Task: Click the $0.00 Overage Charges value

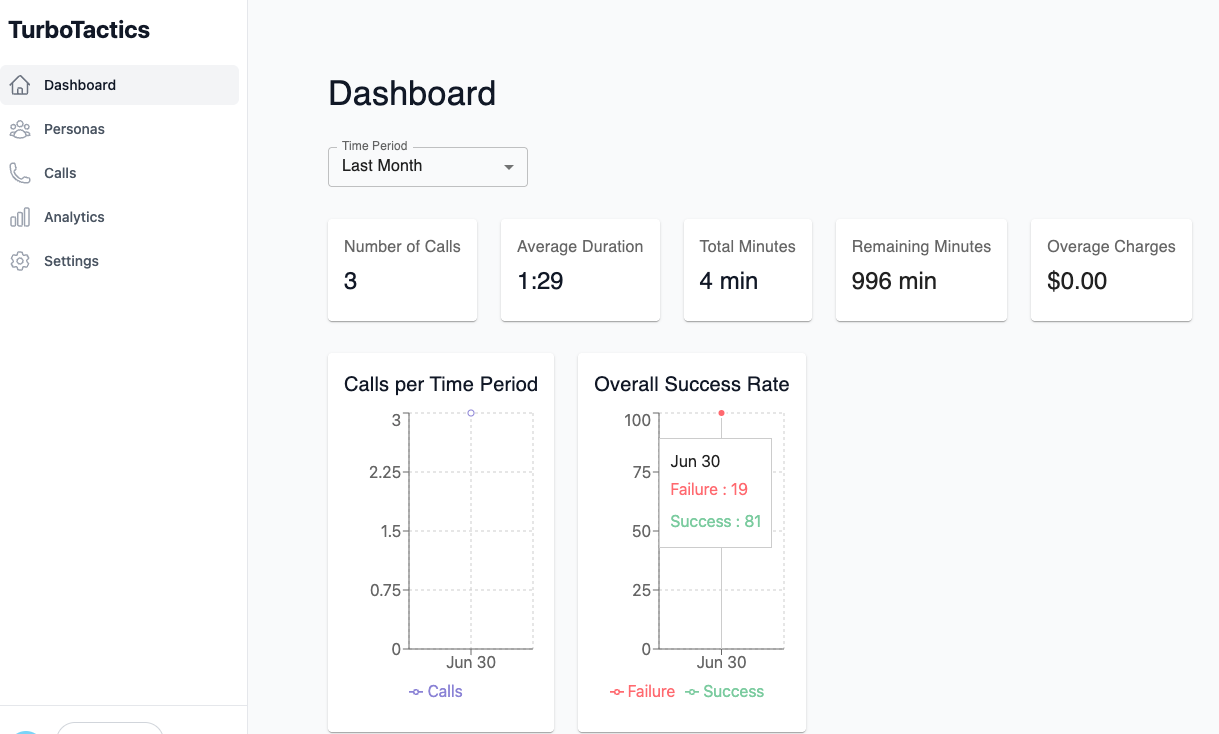Action: 1077,281
